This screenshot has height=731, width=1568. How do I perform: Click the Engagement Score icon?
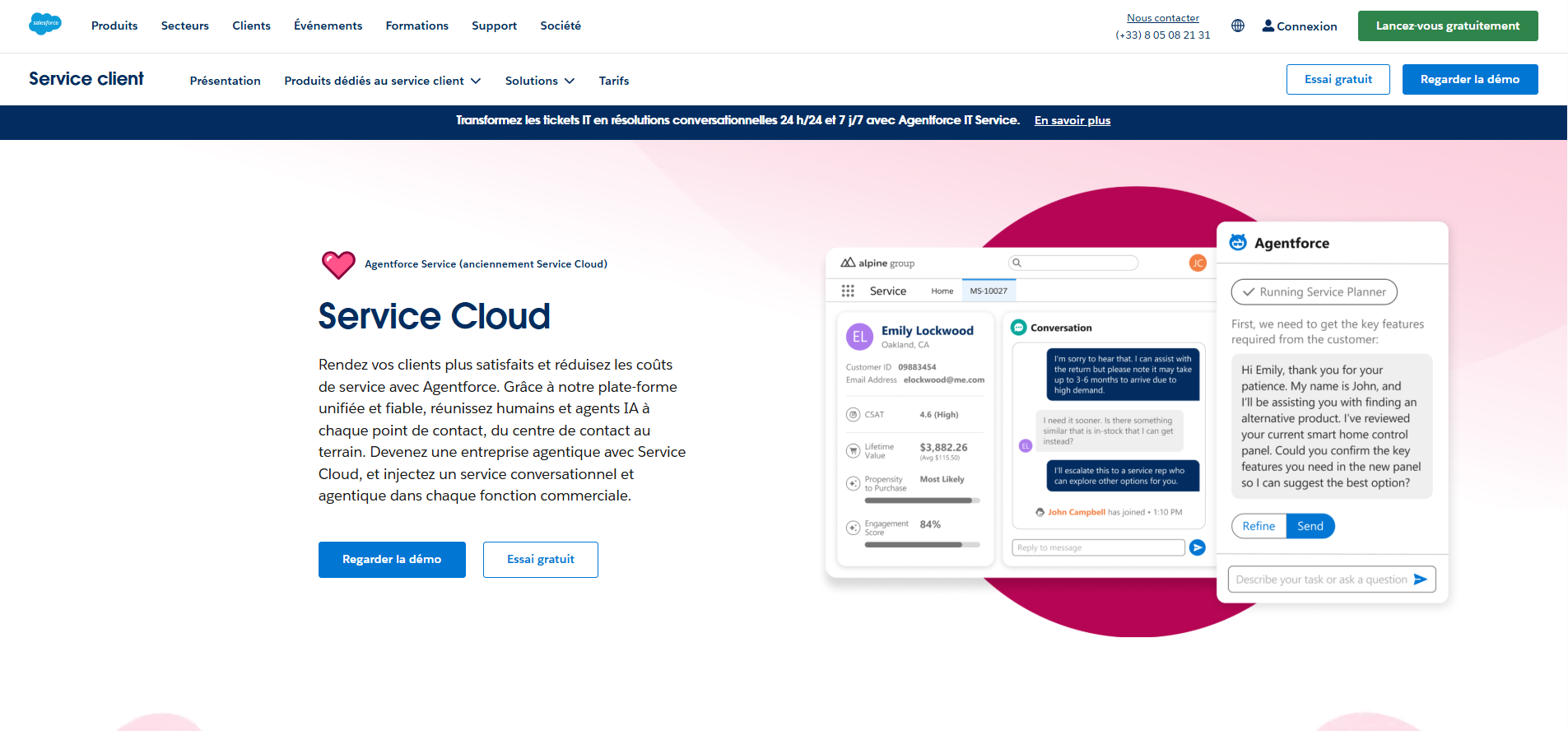click(853, 528)
